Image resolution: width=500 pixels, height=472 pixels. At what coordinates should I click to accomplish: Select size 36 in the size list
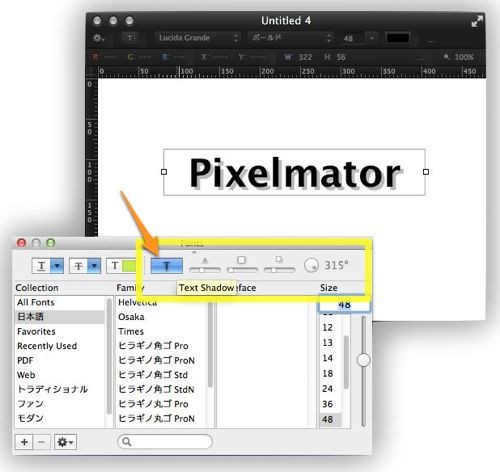[x=330, y=404]
